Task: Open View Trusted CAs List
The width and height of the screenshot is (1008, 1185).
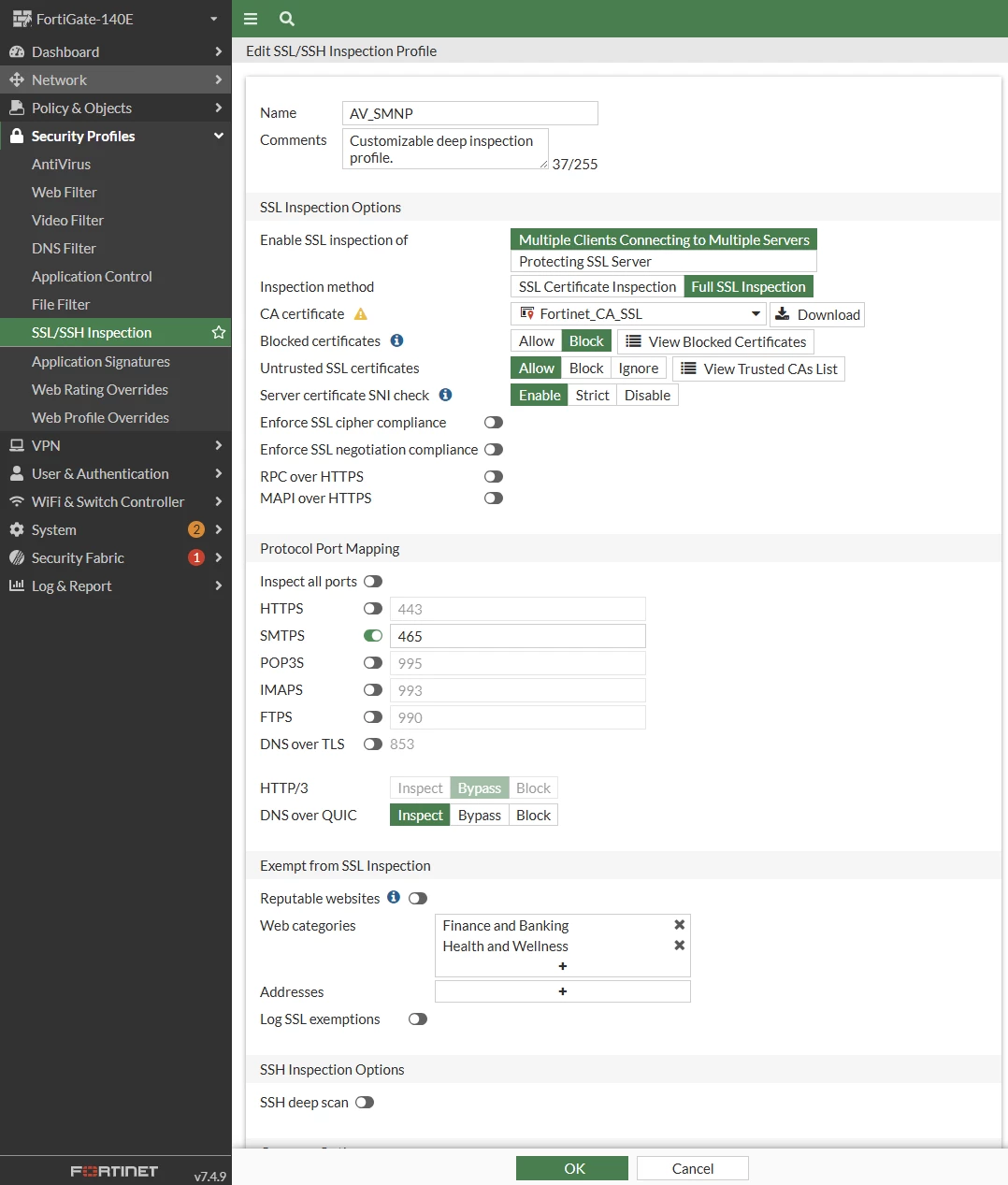Action: pyautogui.click(x=759, y=369)
